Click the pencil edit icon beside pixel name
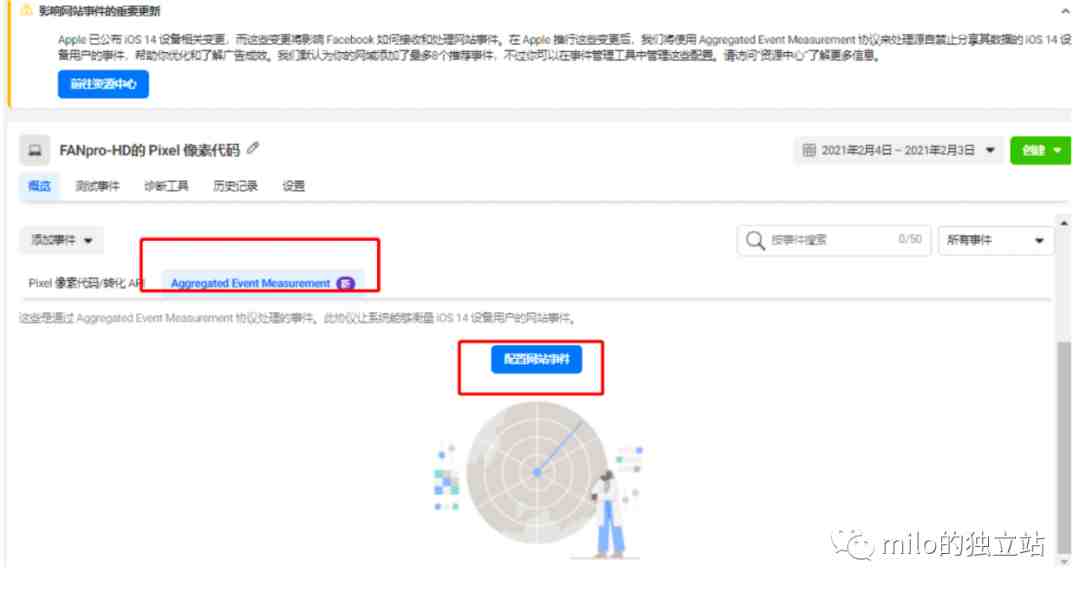The image size is (1080, 592). pos(253,148)
